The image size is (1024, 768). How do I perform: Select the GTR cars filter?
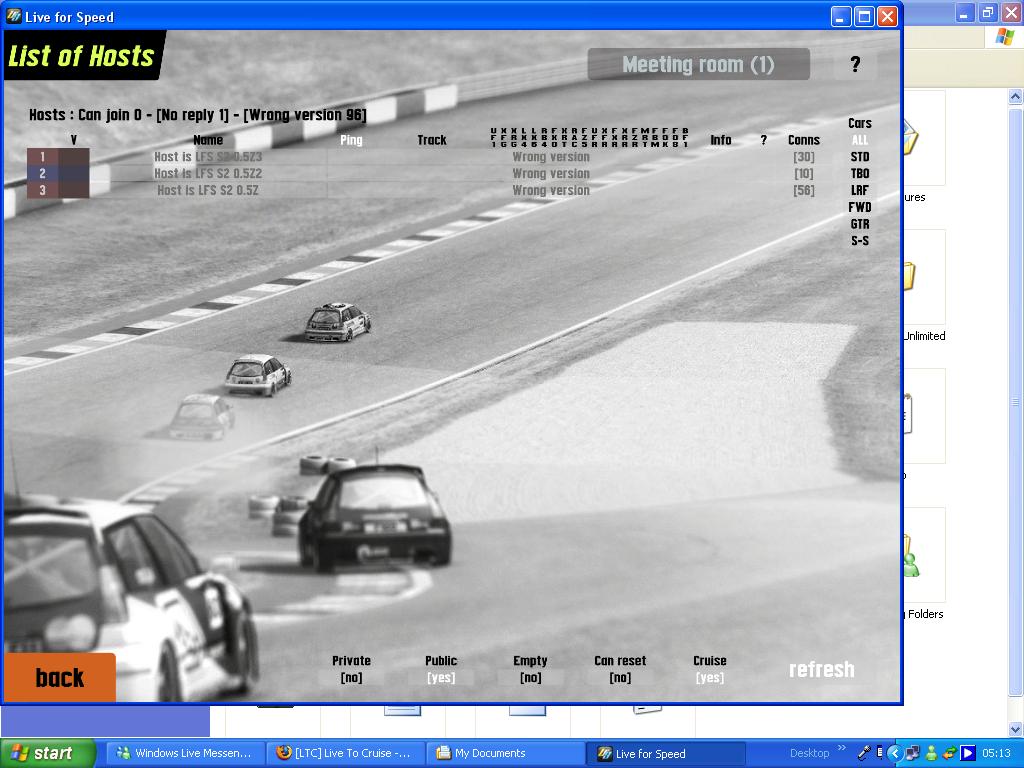[859, 225]
